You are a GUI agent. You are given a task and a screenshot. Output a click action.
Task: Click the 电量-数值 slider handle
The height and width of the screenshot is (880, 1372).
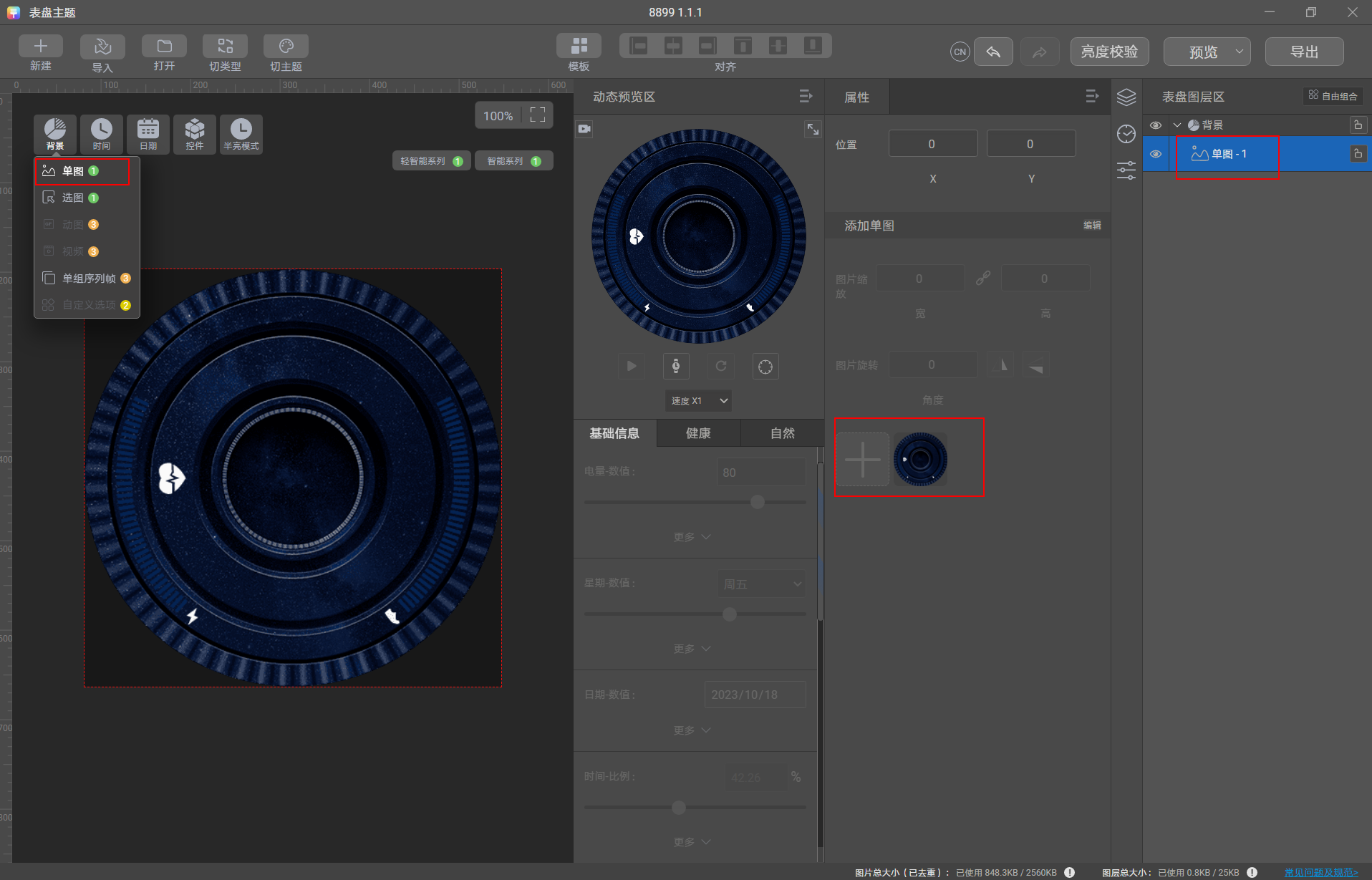click(758, 502)
